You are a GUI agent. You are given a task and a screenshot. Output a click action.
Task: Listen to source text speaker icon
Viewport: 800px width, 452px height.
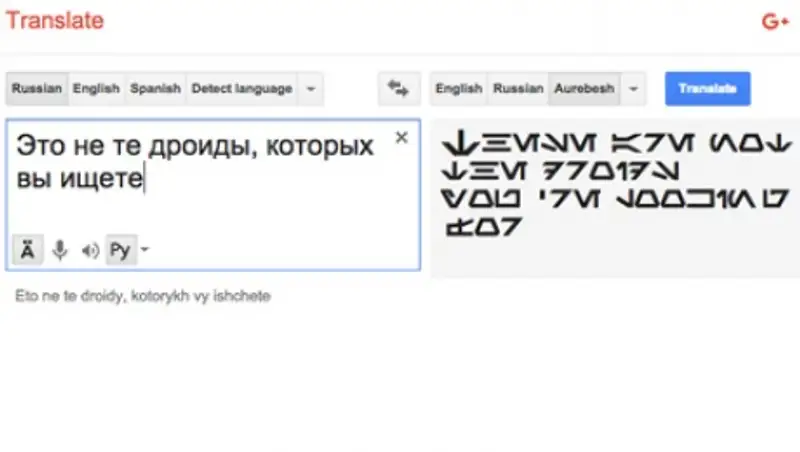pos(90,250)
